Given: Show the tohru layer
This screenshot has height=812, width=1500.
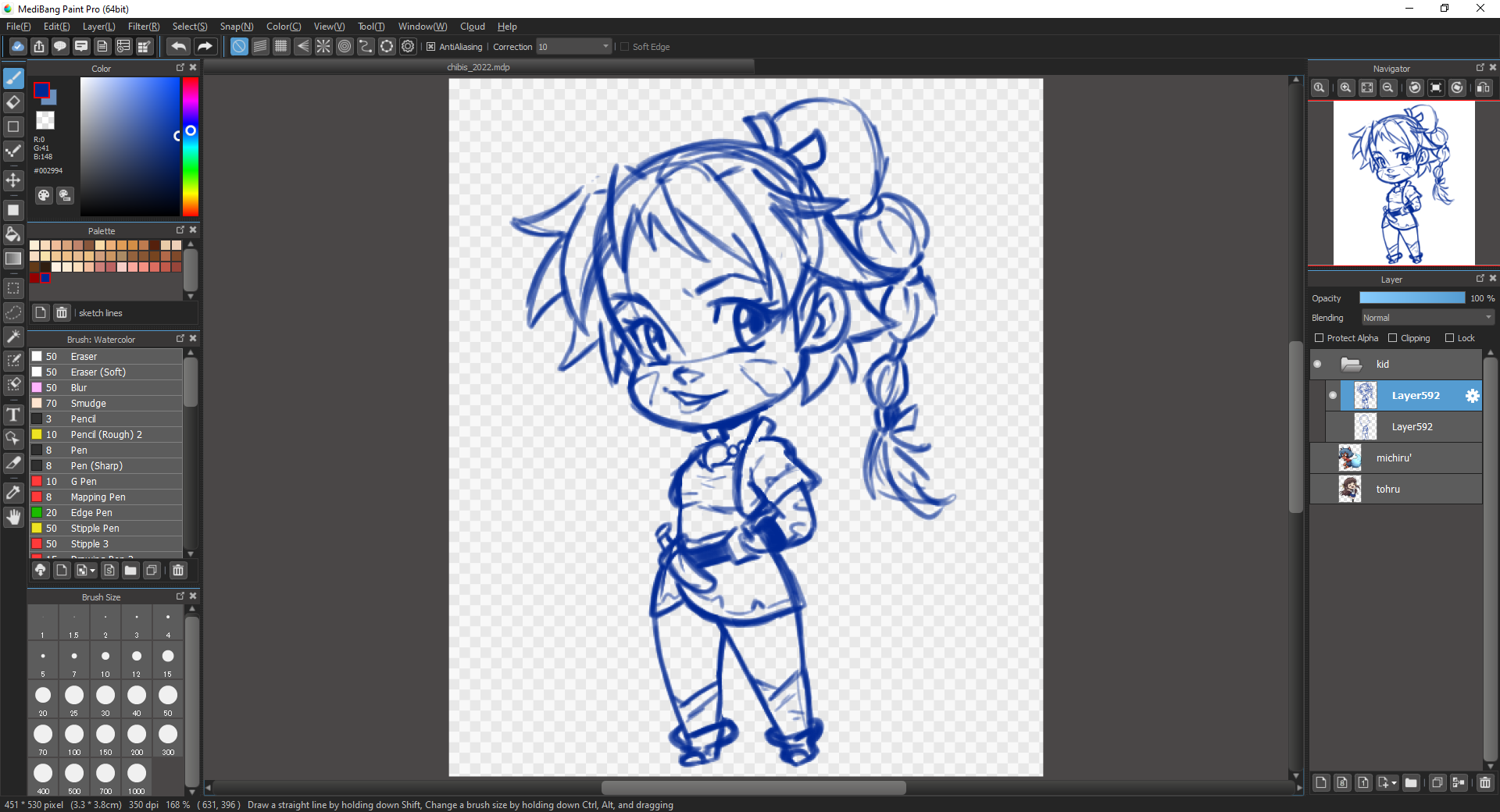Looking at the screenshot, I should (1318, 490).
